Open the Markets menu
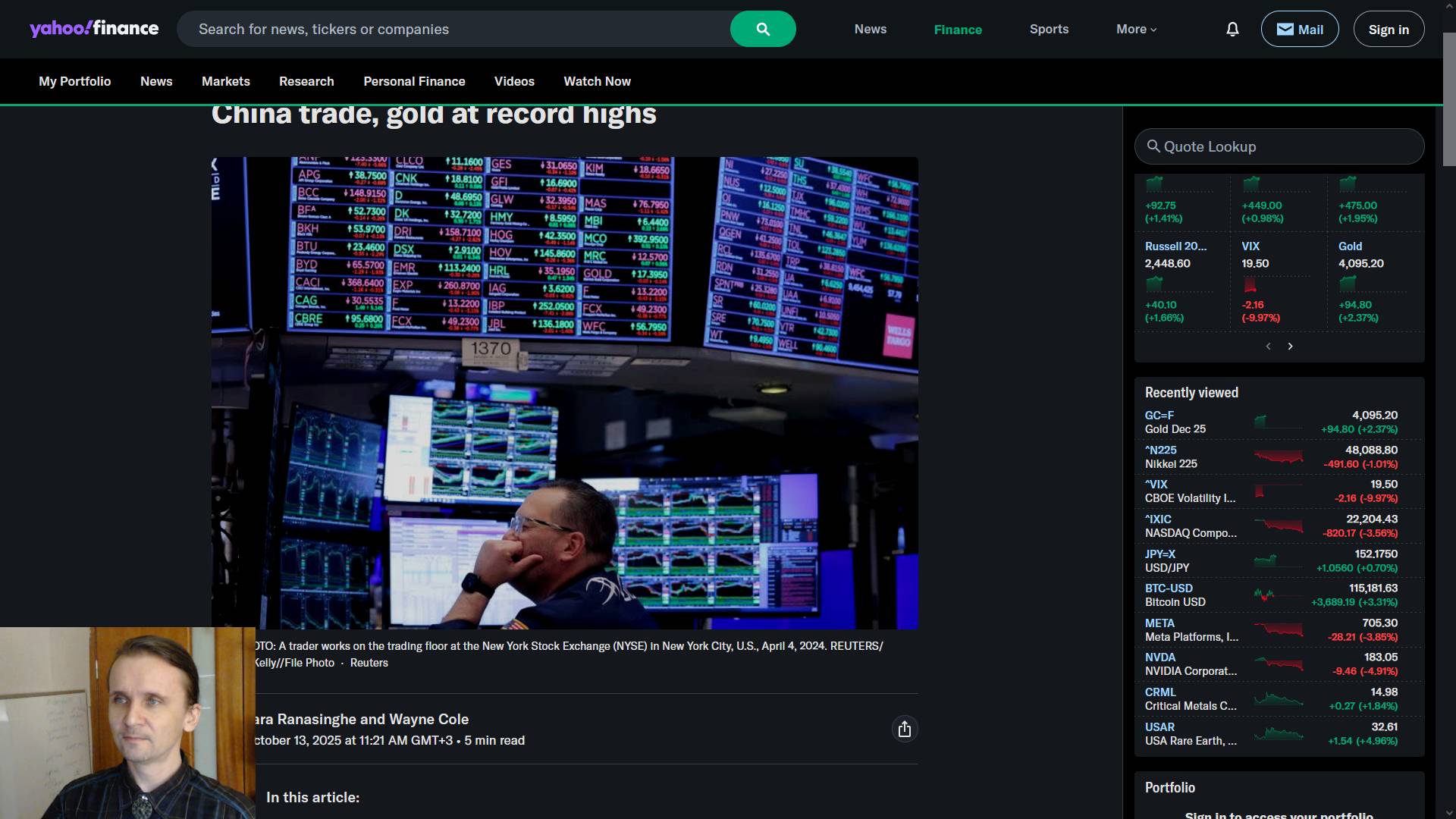The width and height of the screenshot is (1456, 819). tap(226, 81)
